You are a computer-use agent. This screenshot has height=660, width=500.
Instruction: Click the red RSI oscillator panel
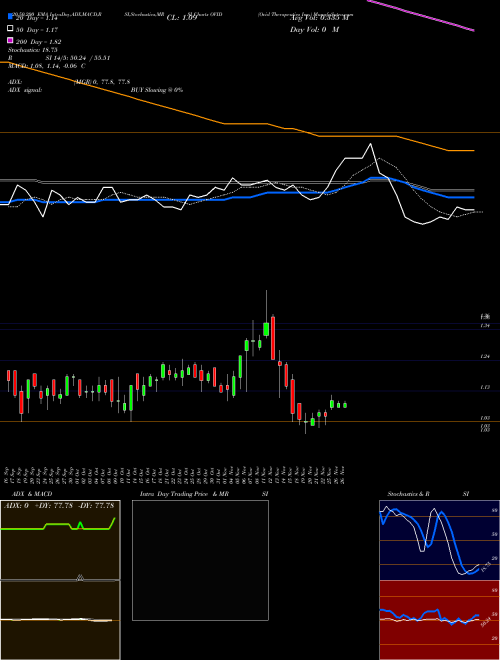click(x=439, y=620)
